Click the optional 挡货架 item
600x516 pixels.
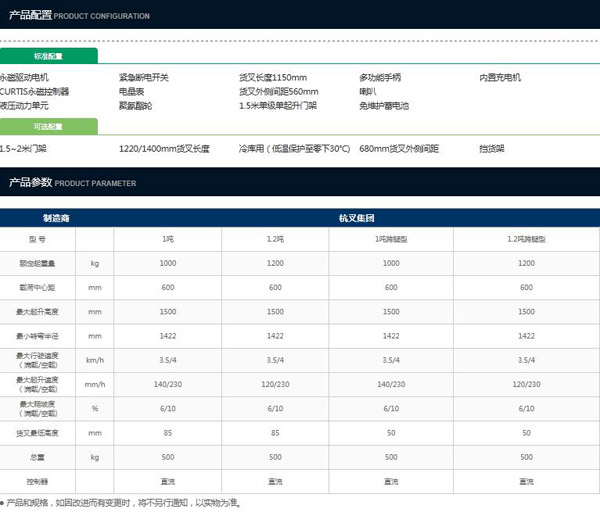[492, 148]
